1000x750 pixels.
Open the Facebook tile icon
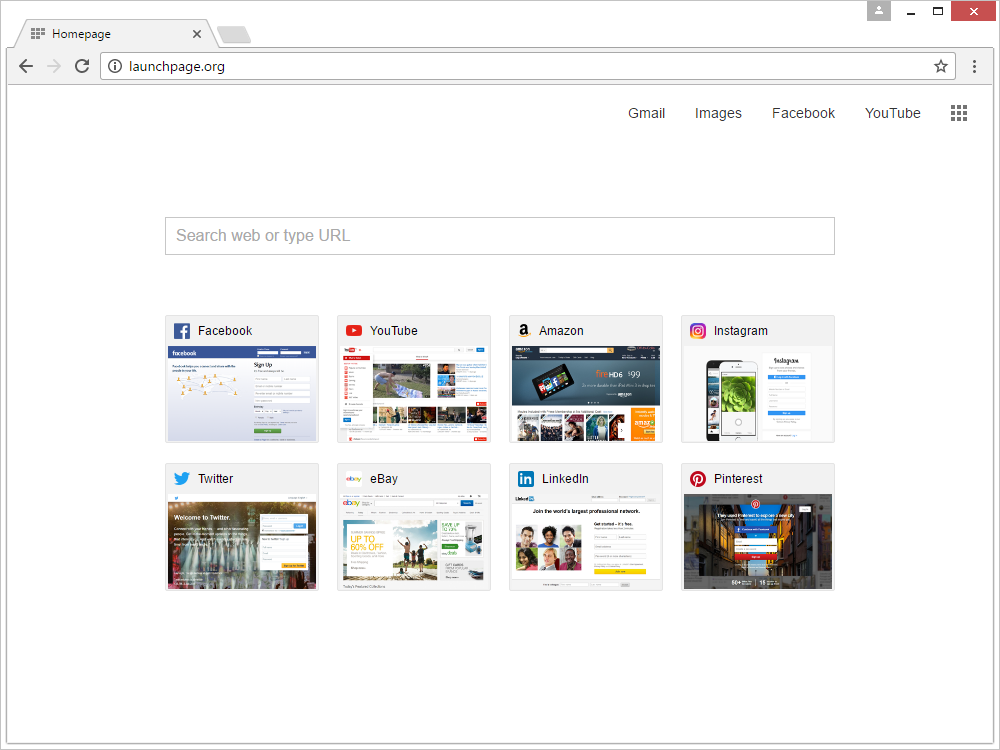coord(182,330)
